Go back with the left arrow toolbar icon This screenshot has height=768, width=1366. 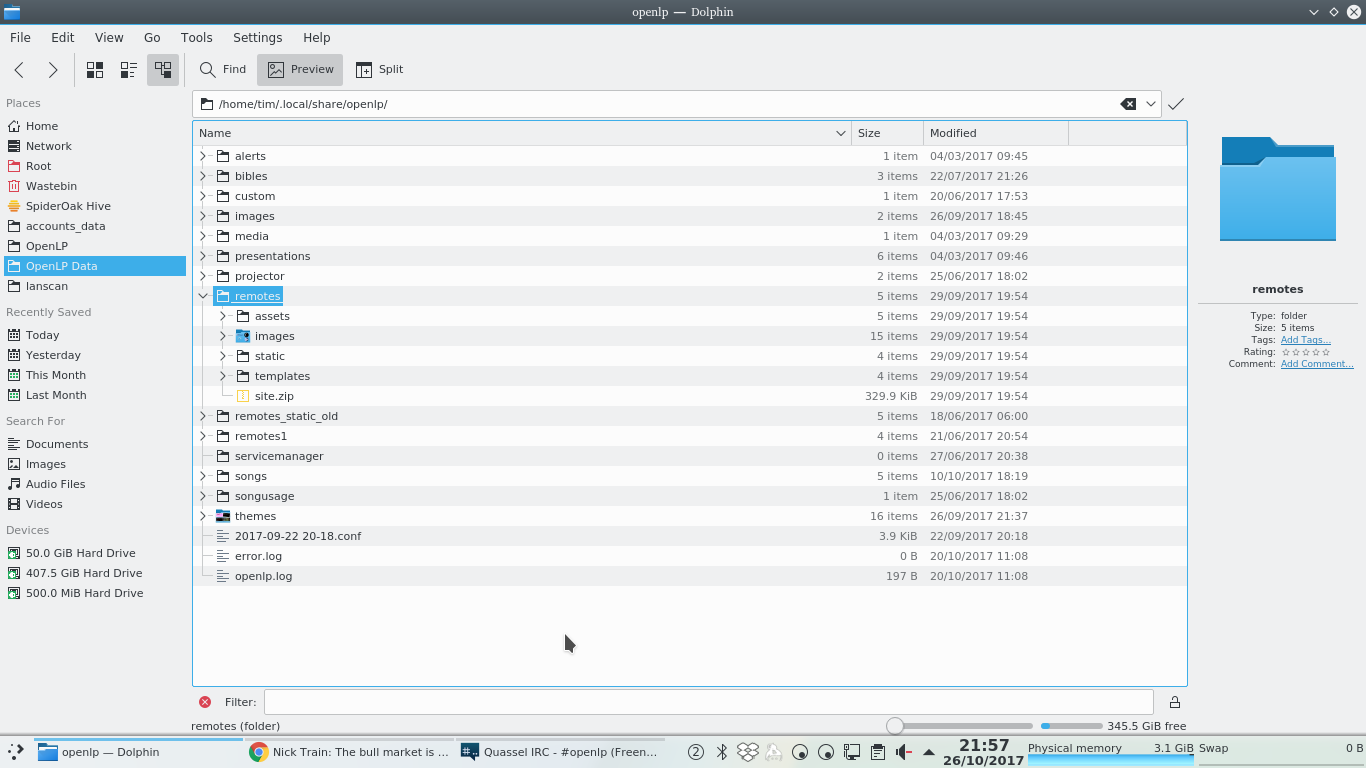[19, 69]
